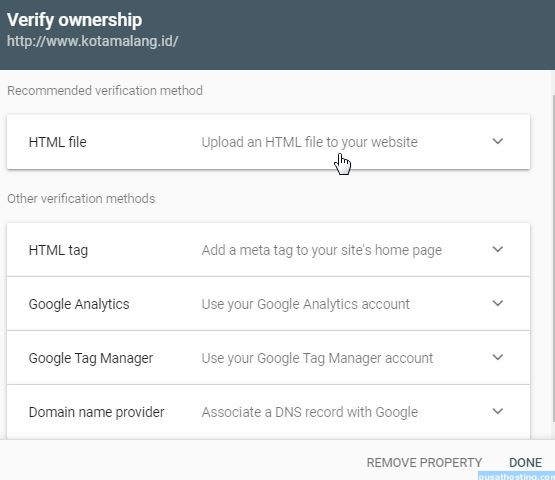This screenshot has height=480, width=555.
Task: Expand the HTML tag chevron arrow
Action: coord(497,249)
